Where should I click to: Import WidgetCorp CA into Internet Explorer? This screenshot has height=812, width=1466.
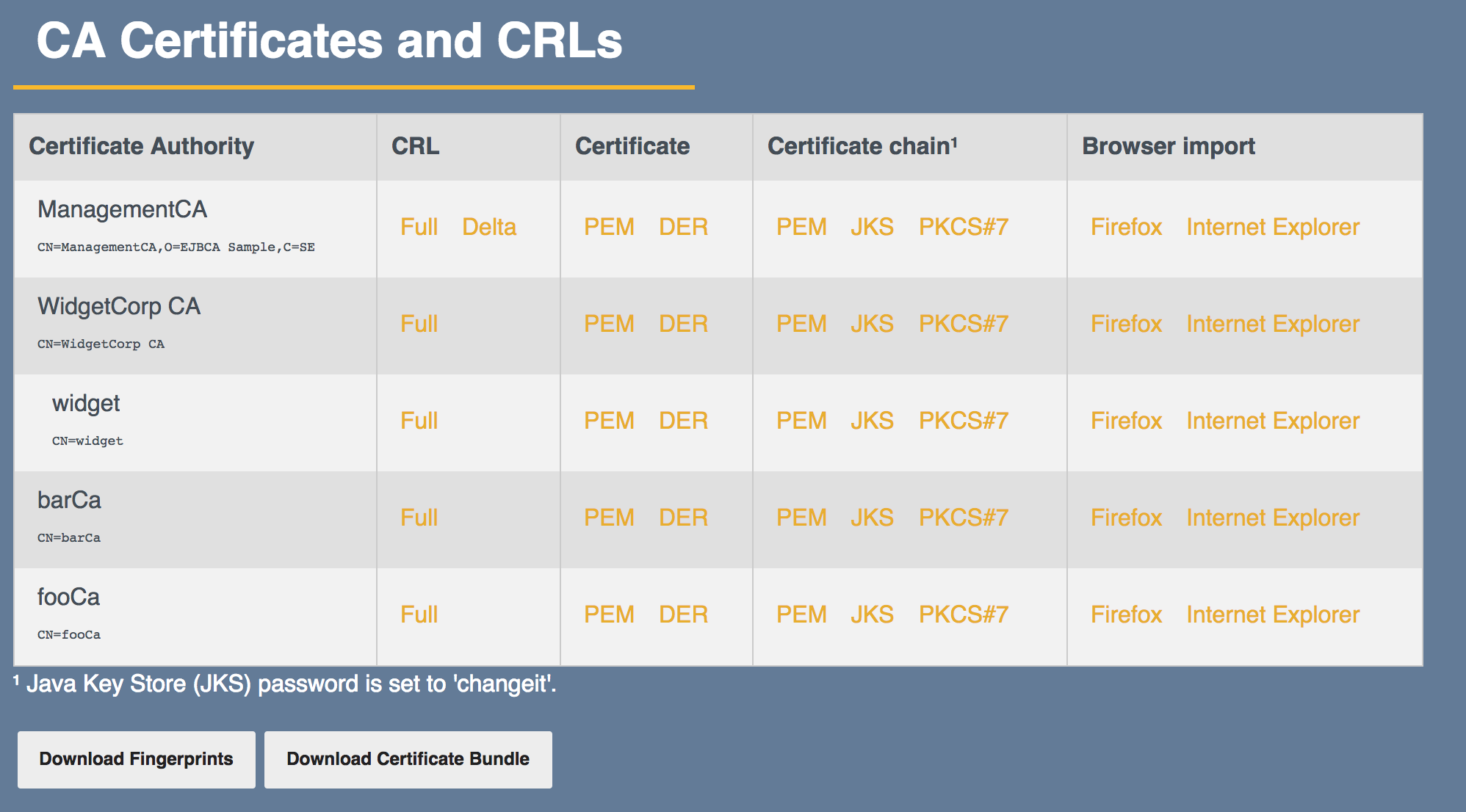click(1273, 324)
